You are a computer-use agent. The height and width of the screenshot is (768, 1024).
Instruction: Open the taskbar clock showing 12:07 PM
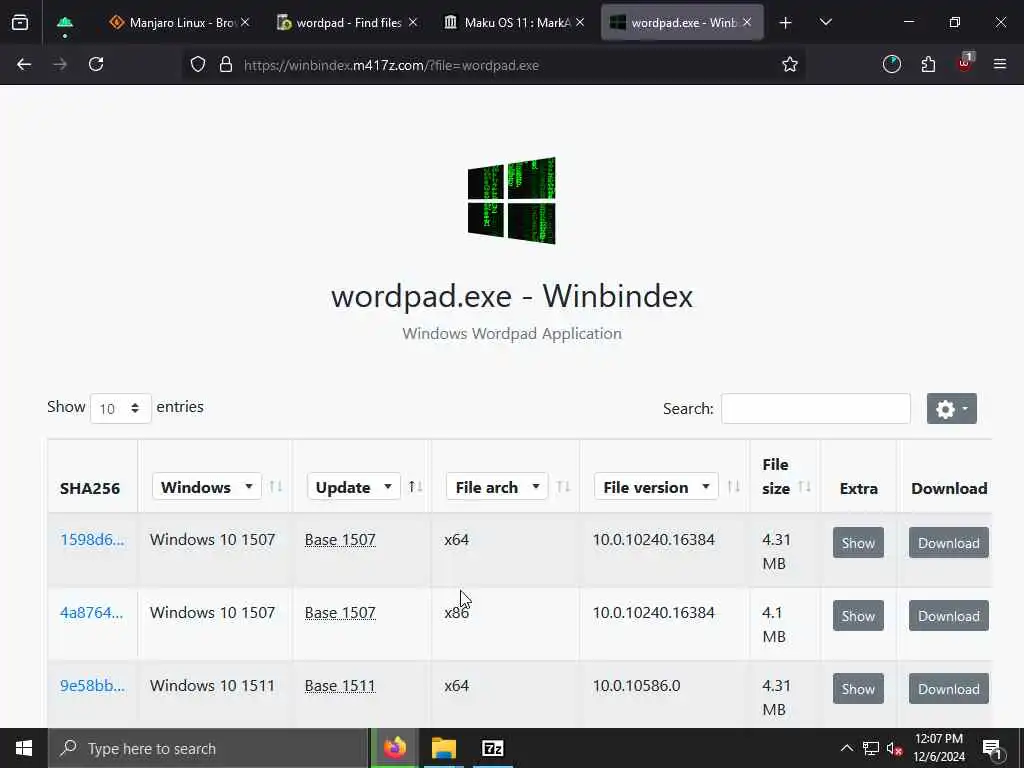(939, 748)
